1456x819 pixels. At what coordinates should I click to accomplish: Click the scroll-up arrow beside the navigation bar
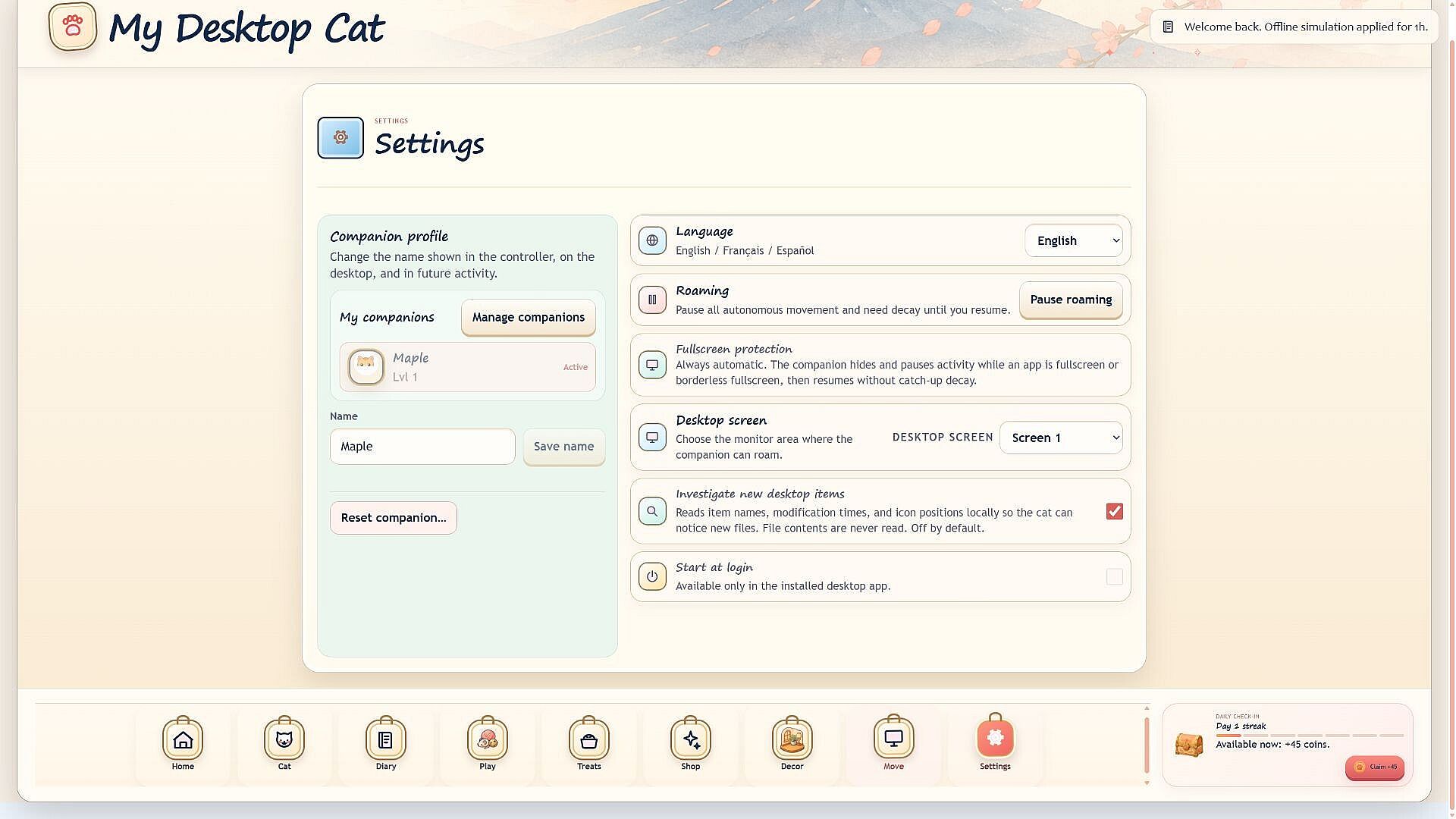[x=1147, y=708]
